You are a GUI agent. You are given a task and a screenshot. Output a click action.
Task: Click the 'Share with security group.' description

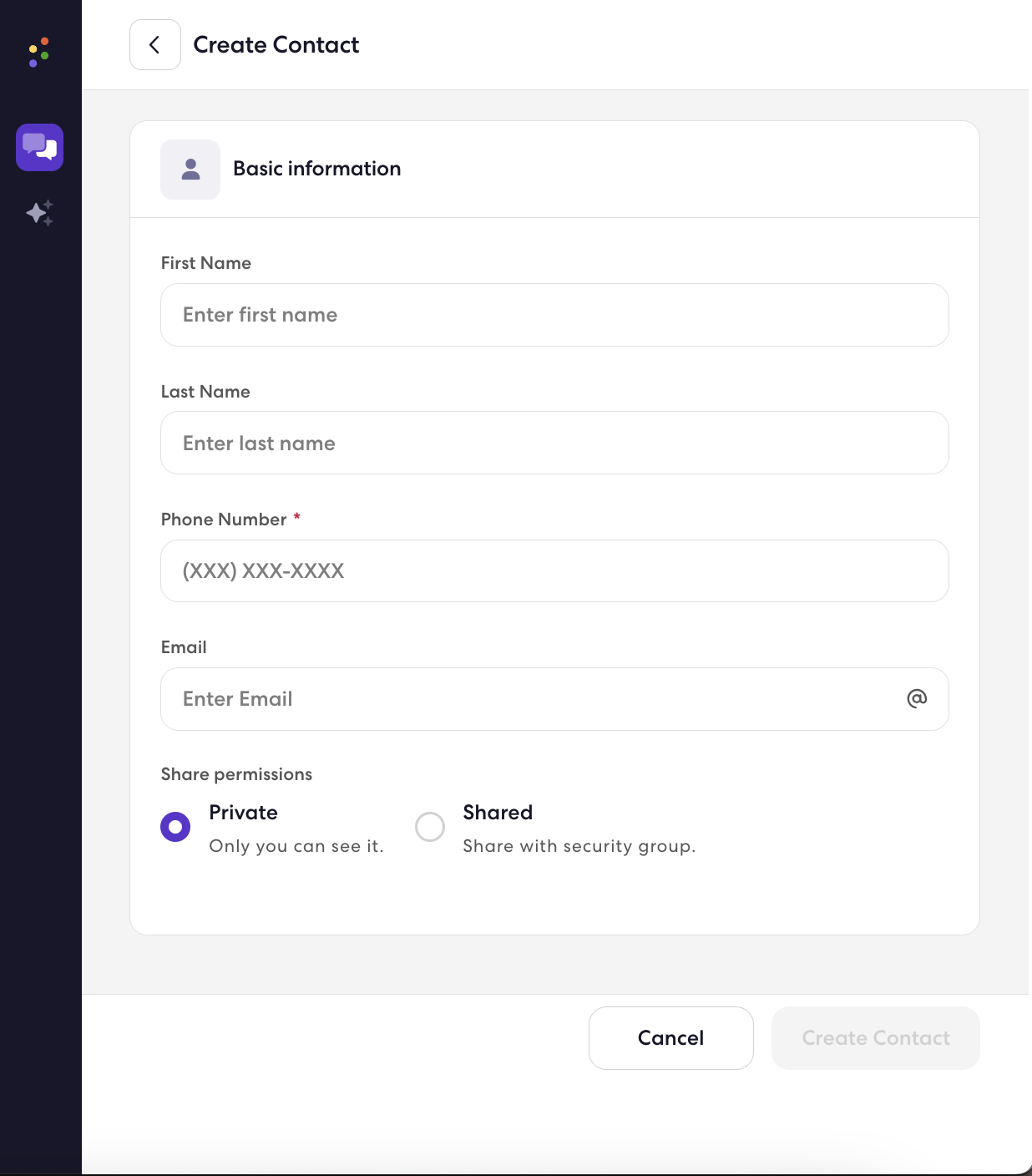[x=579, y=846]
